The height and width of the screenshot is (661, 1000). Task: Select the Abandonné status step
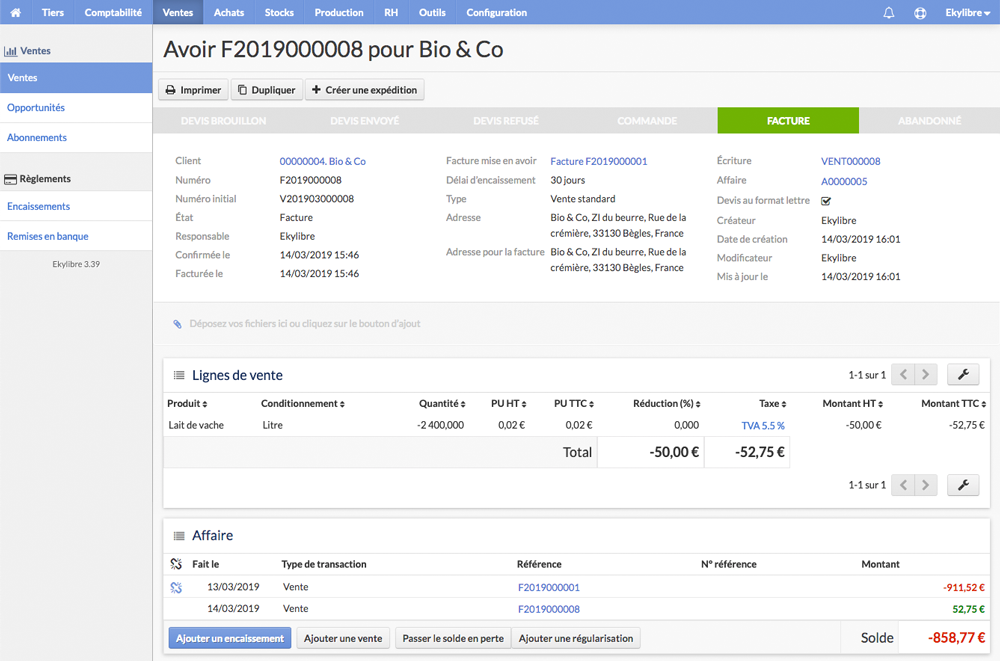tap(929, 121)
